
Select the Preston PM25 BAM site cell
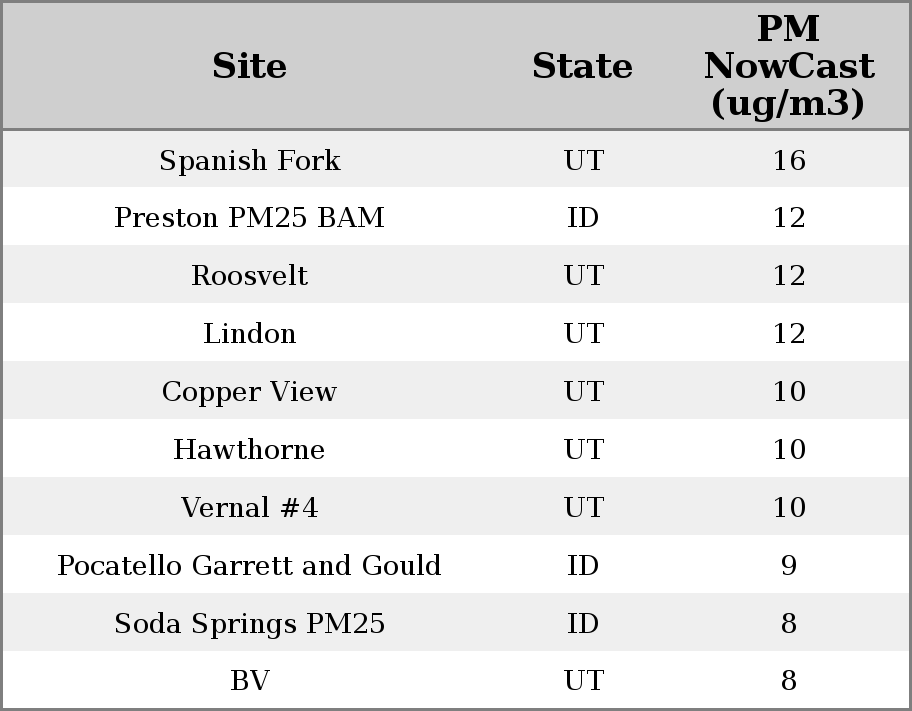tap(249, 218)
